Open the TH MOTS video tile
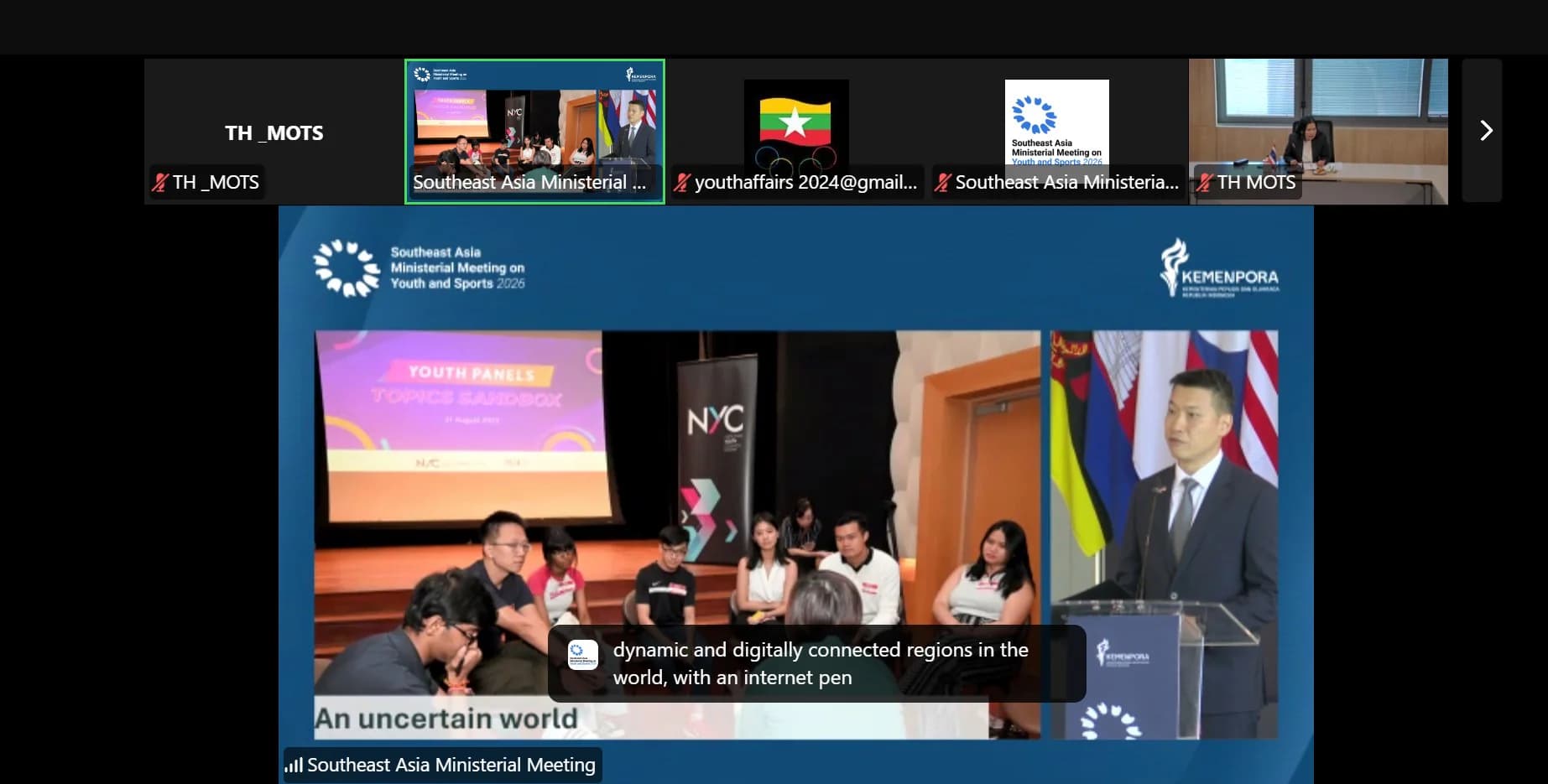Screen dimensions: 1548x784 coord(1318,132)
